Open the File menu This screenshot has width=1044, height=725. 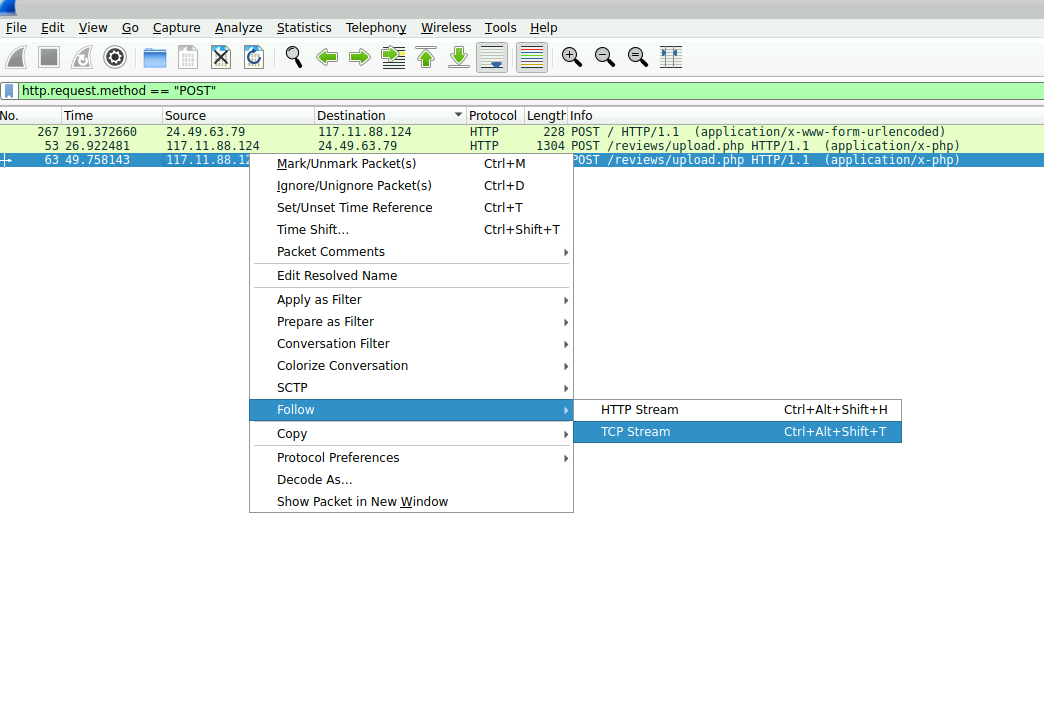click(16, 28)
